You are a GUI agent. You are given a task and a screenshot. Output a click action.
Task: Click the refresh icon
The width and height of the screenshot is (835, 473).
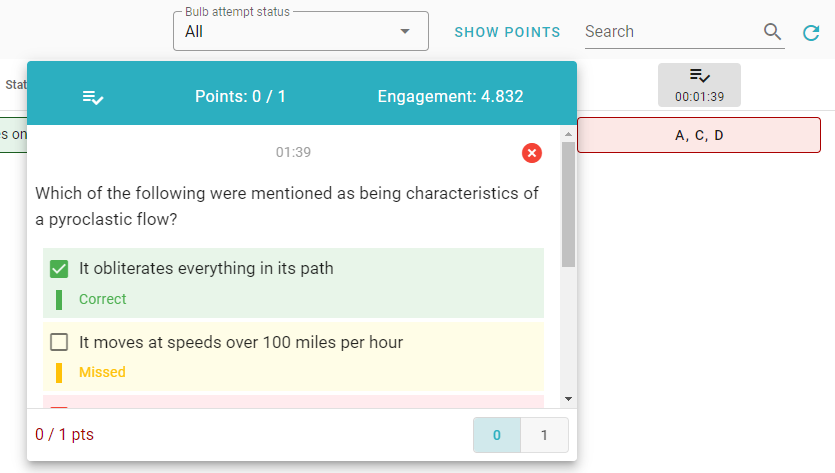pyautogui.click(x=811, y=33)
